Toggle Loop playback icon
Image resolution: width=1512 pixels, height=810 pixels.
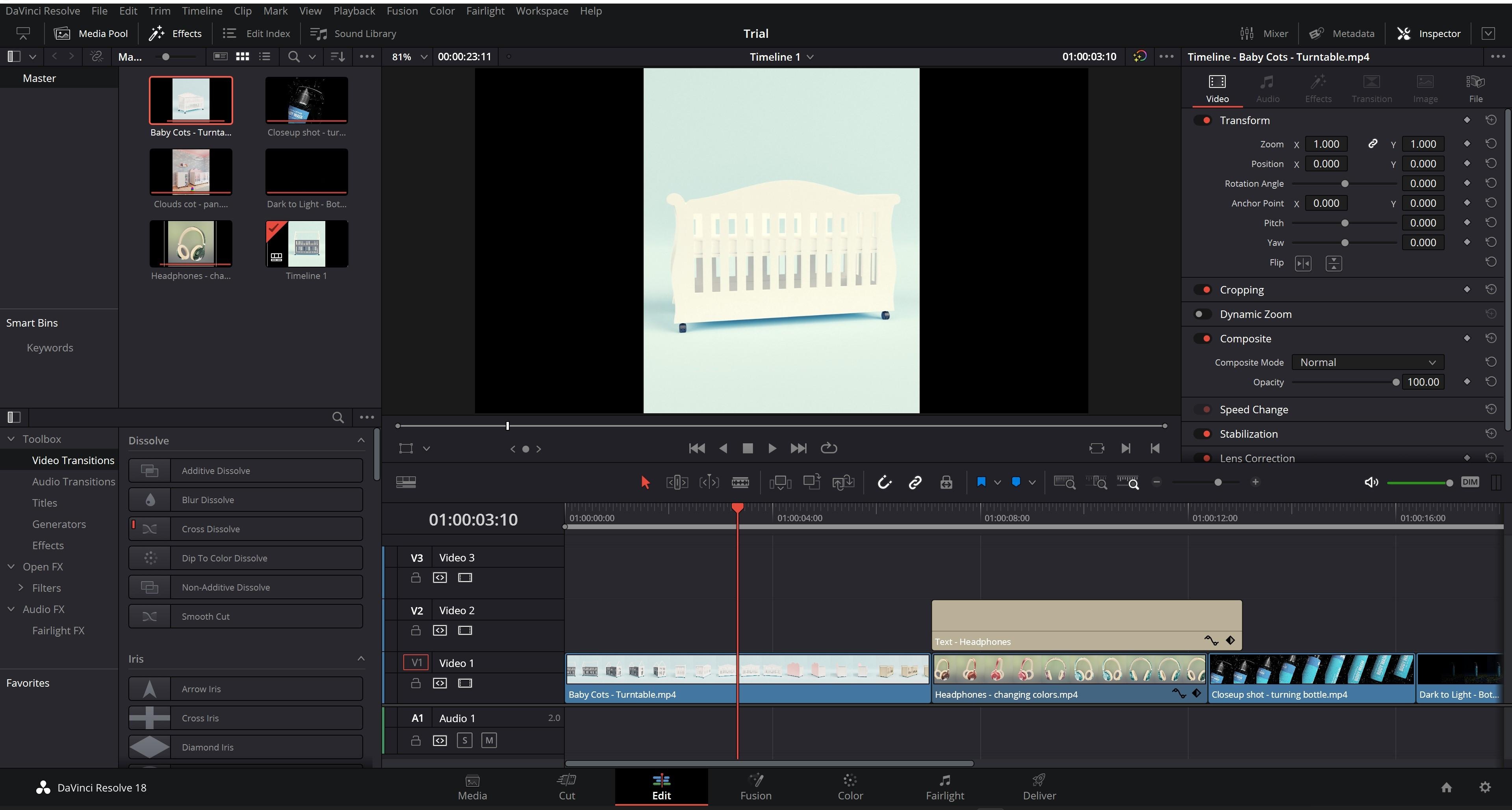[x=829, y=448]
